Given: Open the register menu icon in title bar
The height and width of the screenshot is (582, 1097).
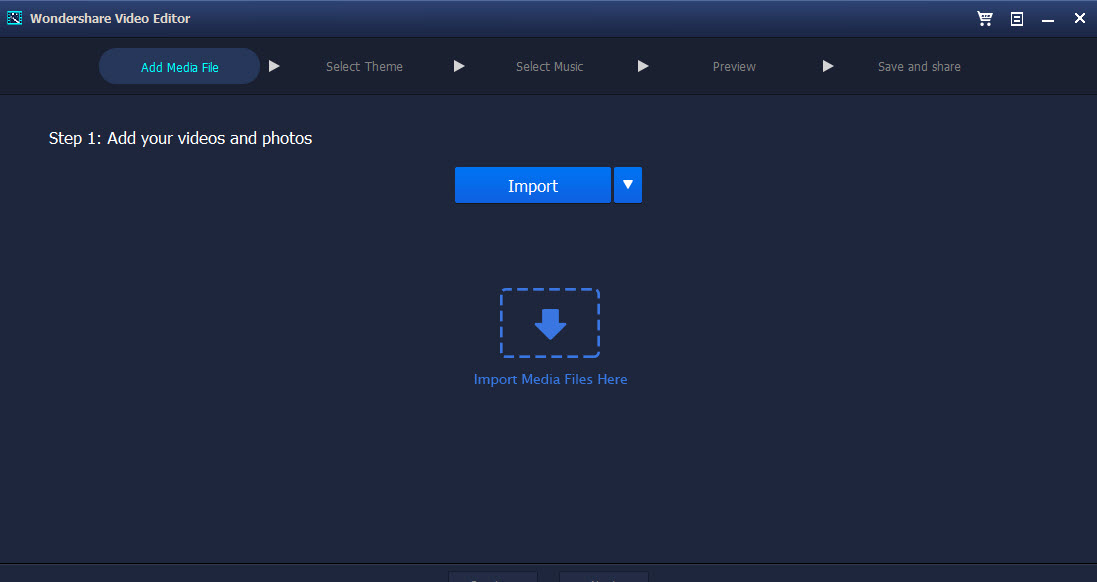Looking at the screenshot, I should 1017,19.
